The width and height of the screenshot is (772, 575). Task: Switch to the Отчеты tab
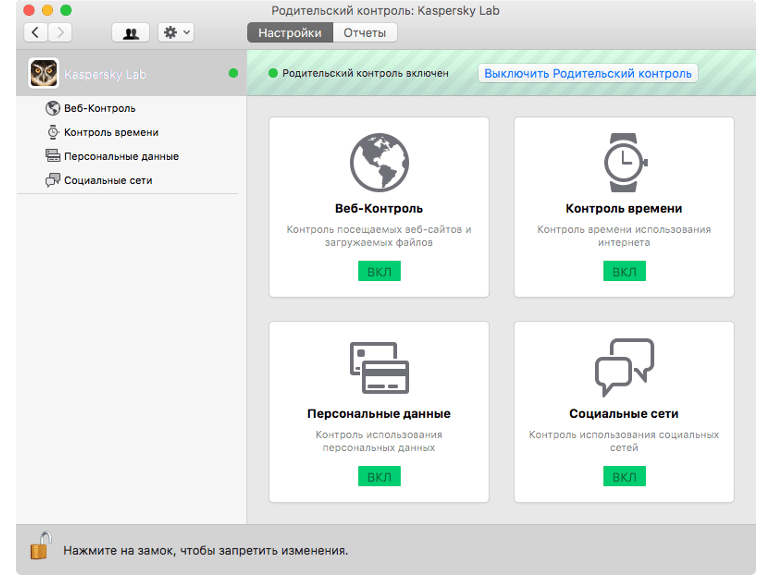click(x=365, y=32)
